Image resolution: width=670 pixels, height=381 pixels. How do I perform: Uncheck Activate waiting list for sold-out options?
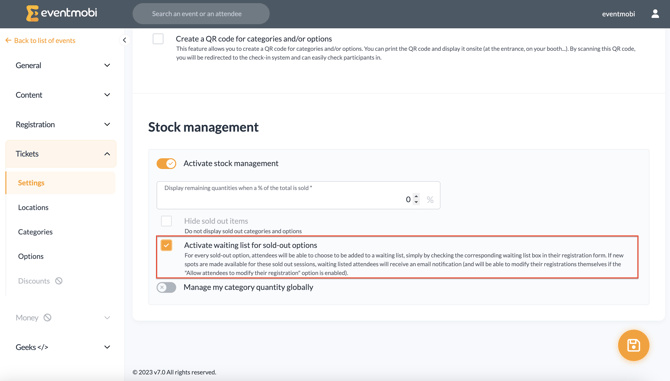pos(166,245)
